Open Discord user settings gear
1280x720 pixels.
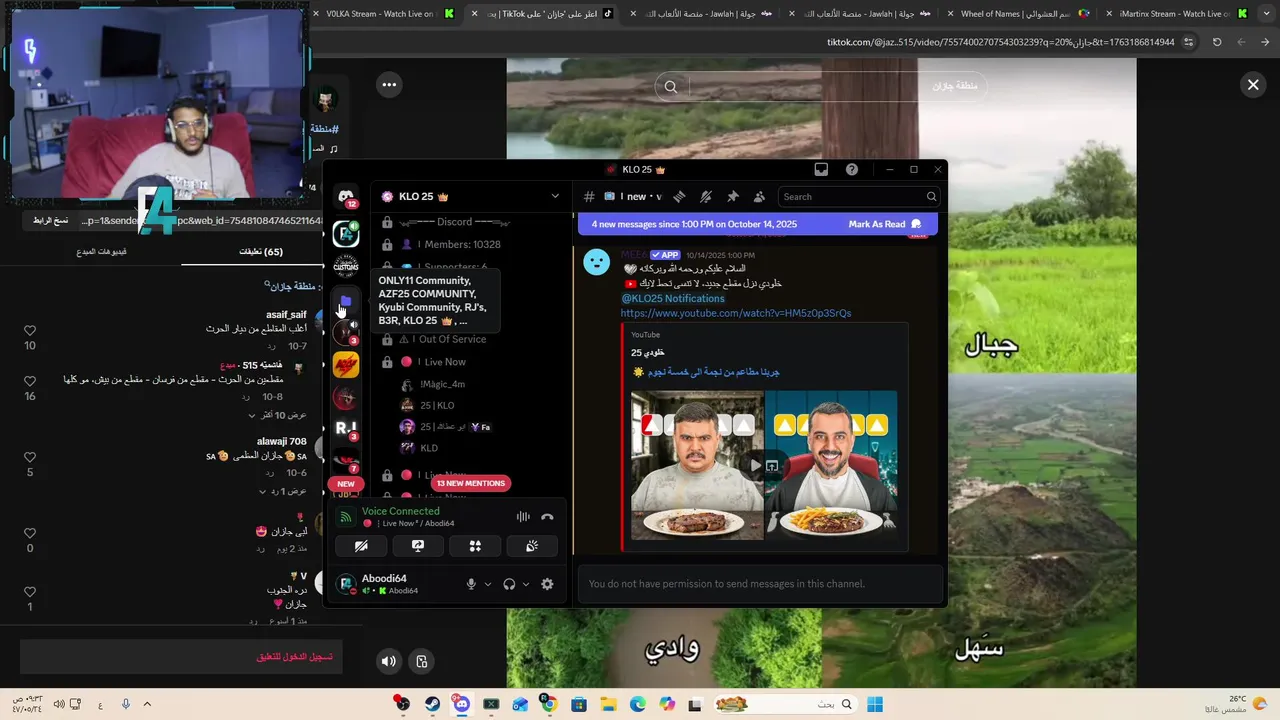pos(547,584)
